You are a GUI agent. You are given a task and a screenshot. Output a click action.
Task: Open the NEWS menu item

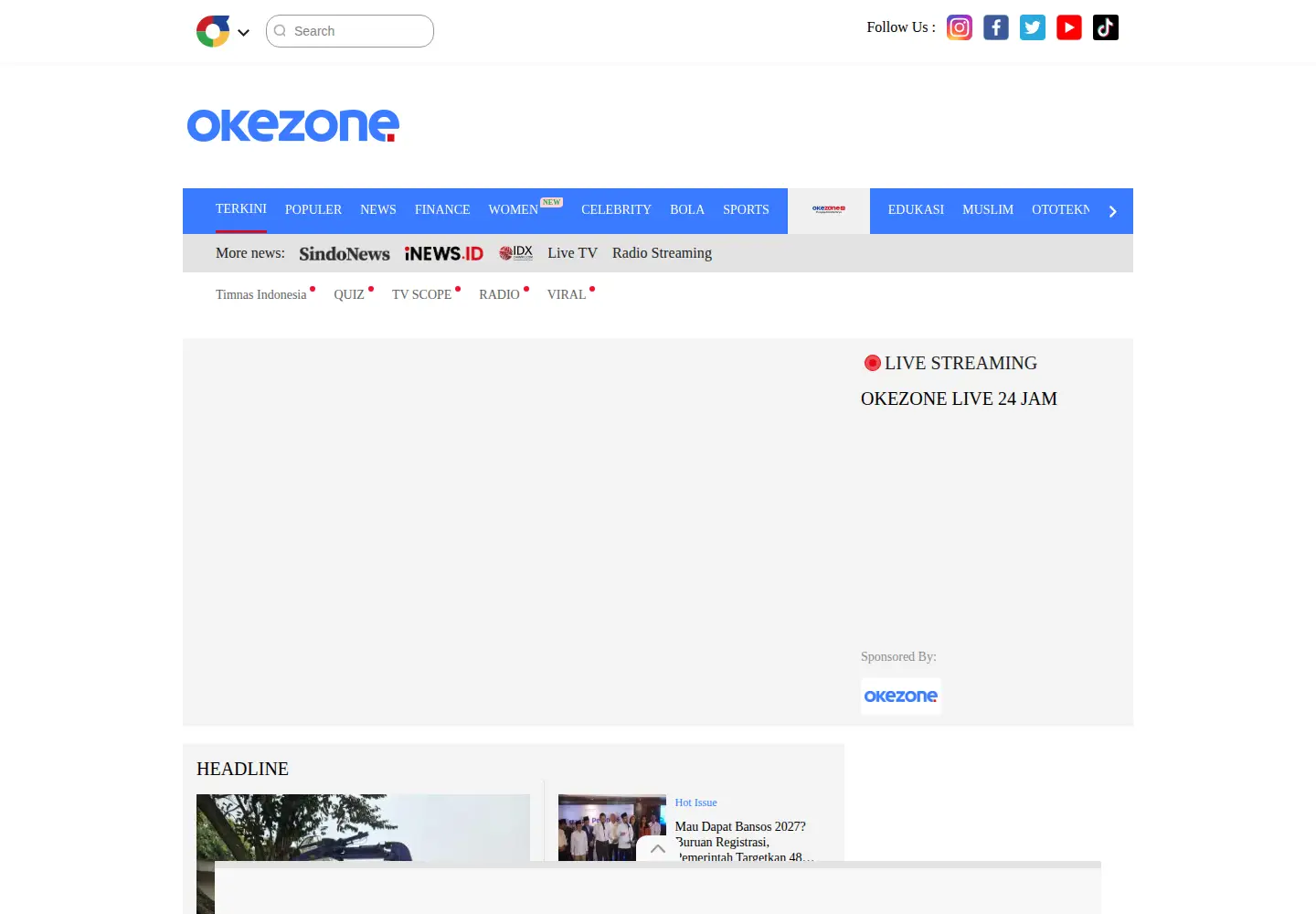coord(378,209)
